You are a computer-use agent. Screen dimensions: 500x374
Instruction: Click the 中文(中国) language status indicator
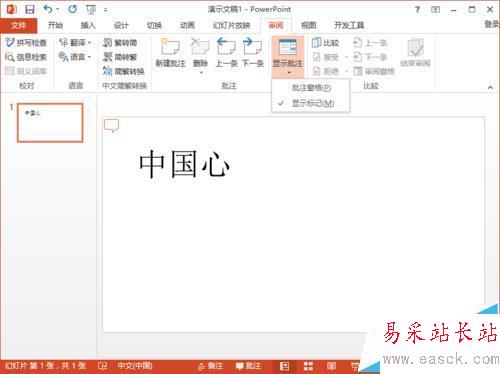pyautogui.click(x=135, y=366)
